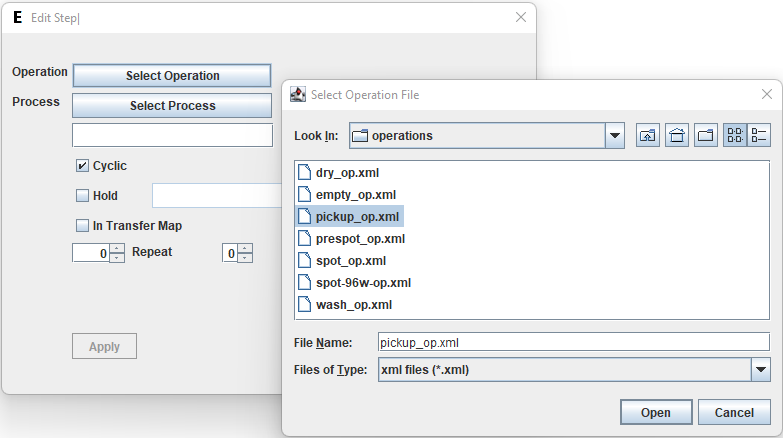Tick the In Transfer Map checkbox
Viewport: 783px width, 438px height.
pyautogui.click(x=83, y=226)
